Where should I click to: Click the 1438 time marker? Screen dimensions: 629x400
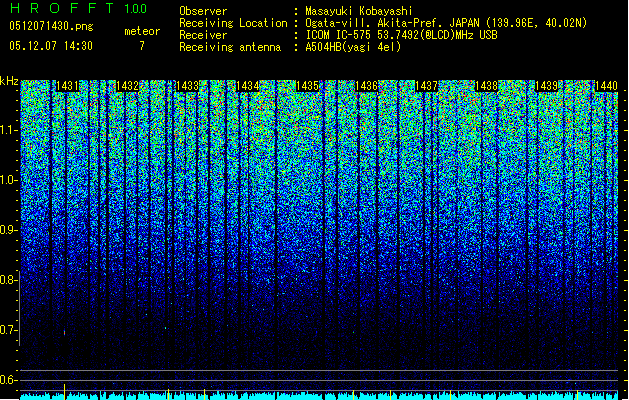click(486, 86)
